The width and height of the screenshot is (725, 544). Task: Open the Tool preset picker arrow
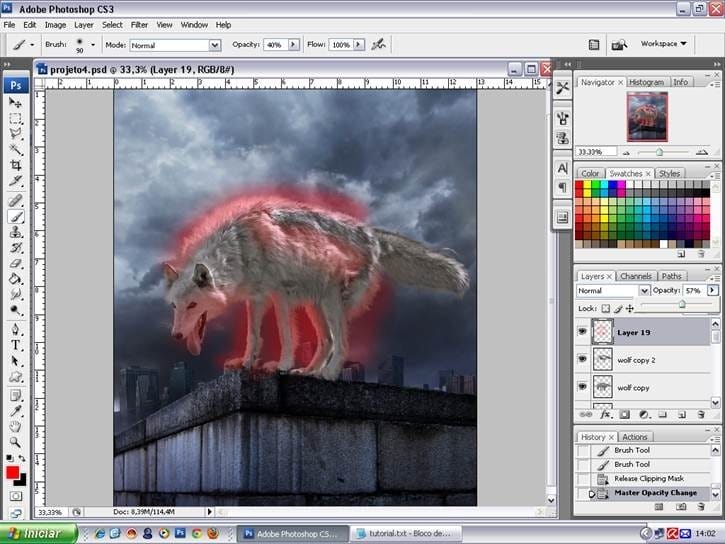pyautogui.click(x=32, y=45)
